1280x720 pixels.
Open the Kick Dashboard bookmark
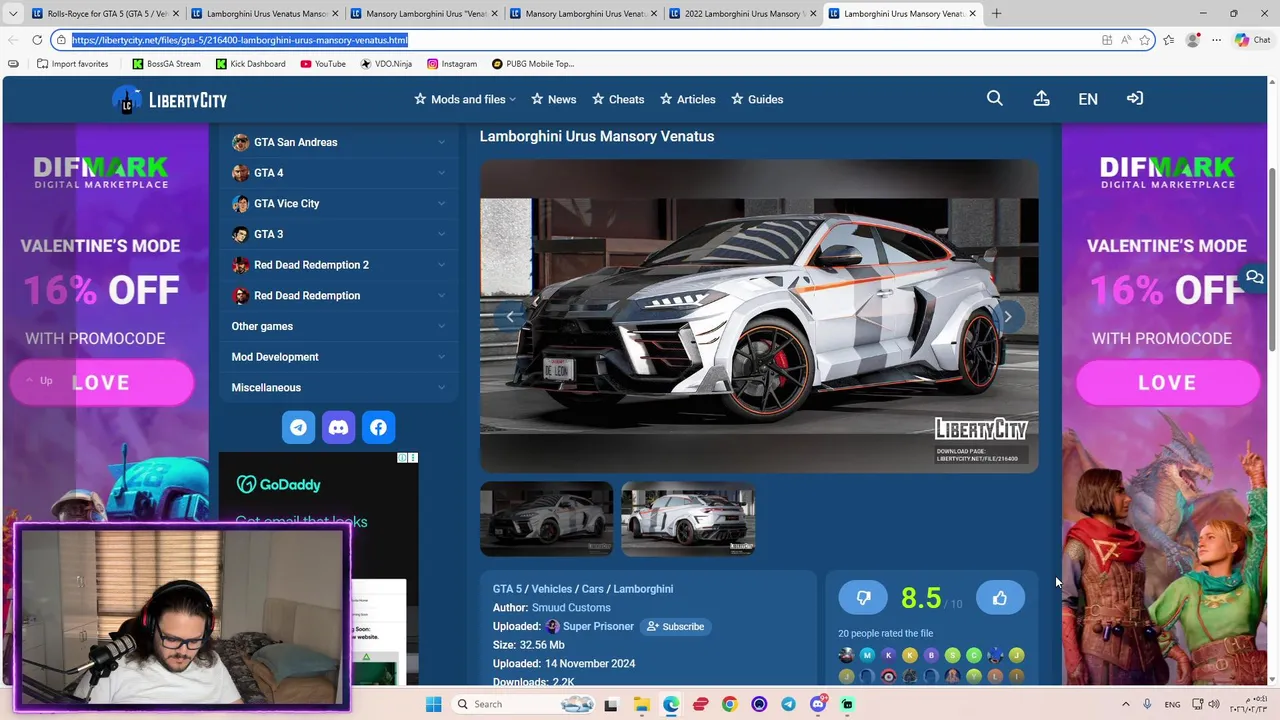click(x=250, y=64)
